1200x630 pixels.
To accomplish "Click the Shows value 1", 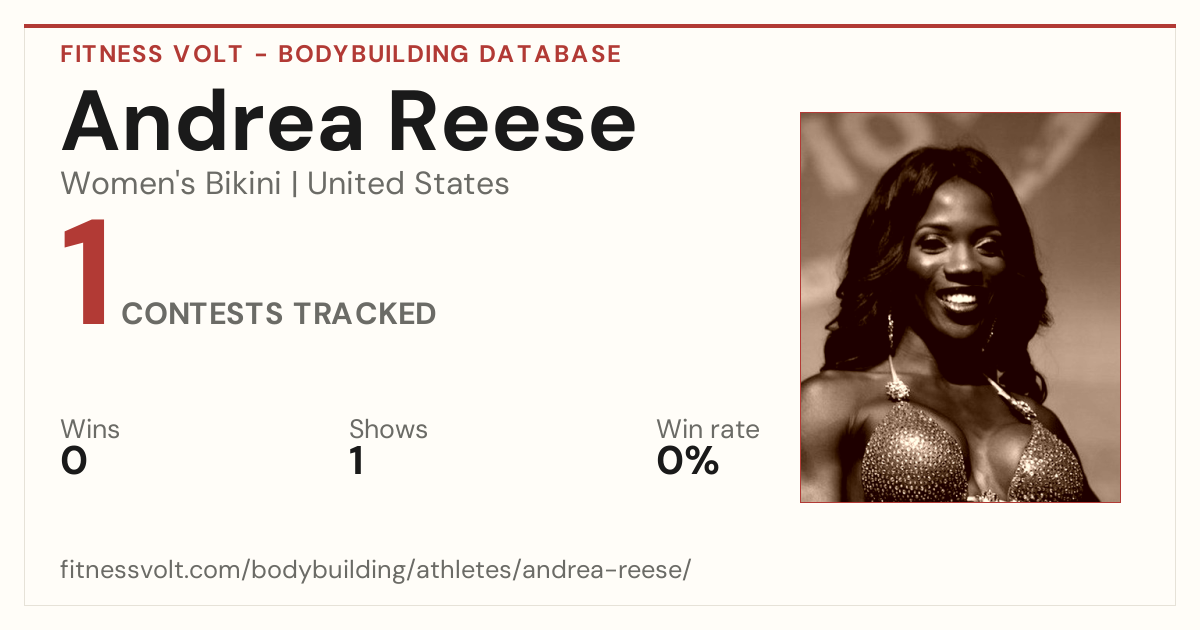I will 357,461.
